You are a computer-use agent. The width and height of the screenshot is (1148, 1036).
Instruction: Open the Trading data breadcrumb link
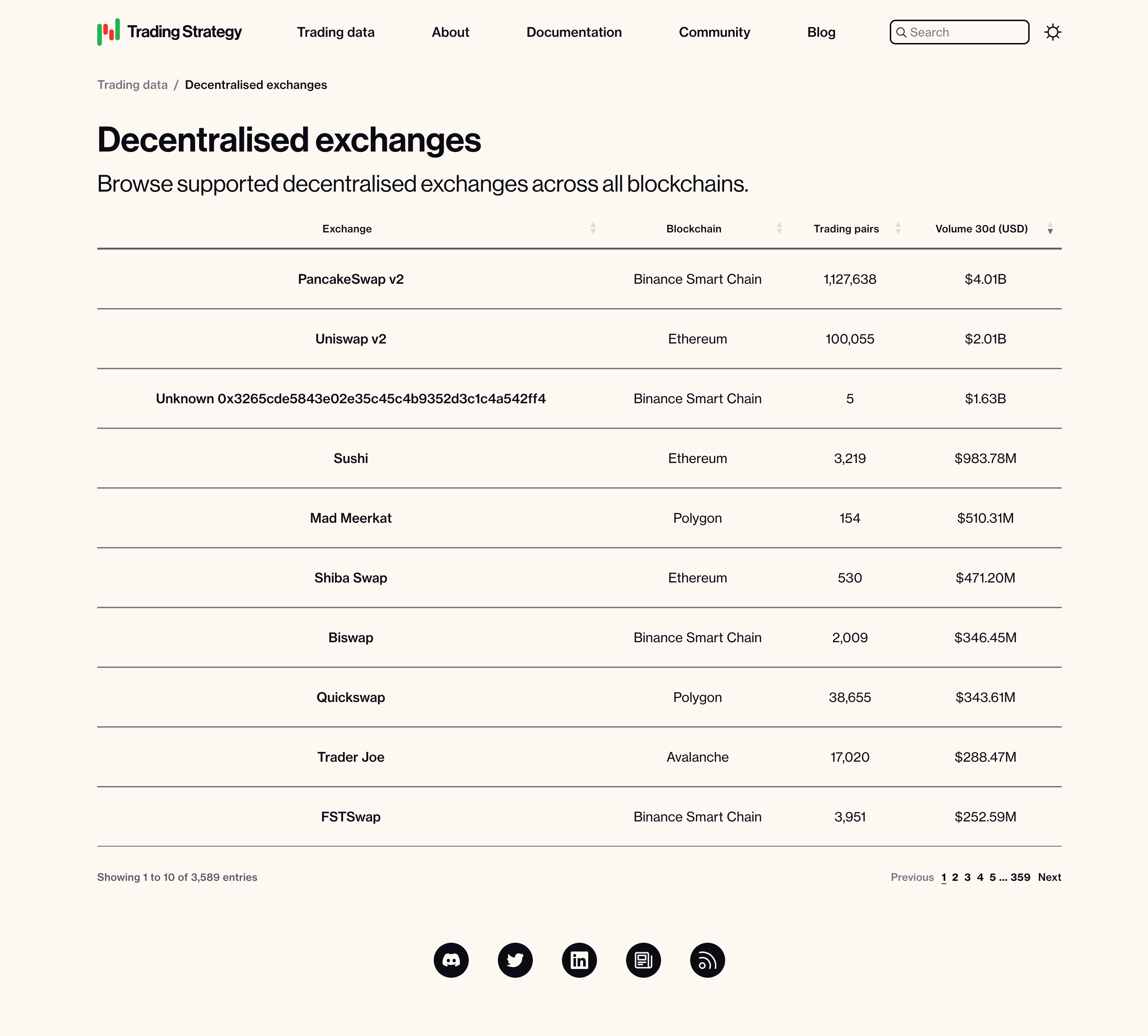coord(133,84)
